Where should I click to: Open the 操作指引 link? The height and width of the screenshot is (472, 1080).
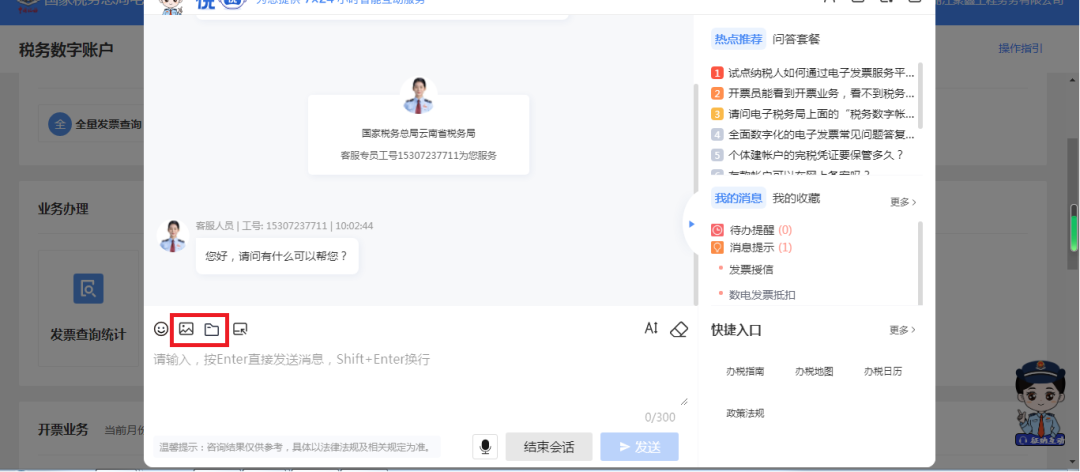(x=1021, y=48)
